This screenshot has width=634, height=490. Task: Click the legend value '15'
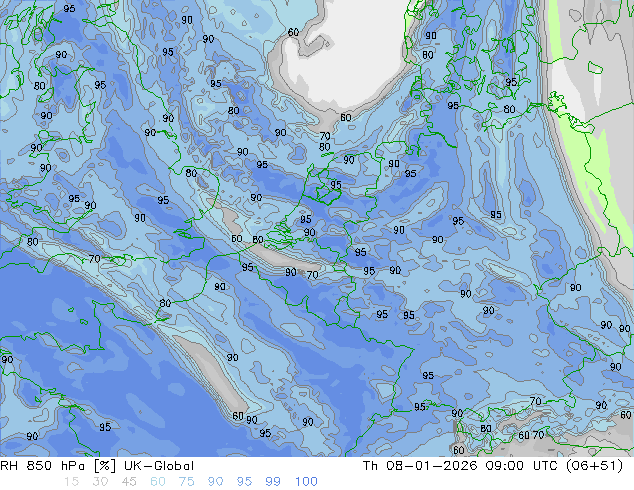click(71, 482)
